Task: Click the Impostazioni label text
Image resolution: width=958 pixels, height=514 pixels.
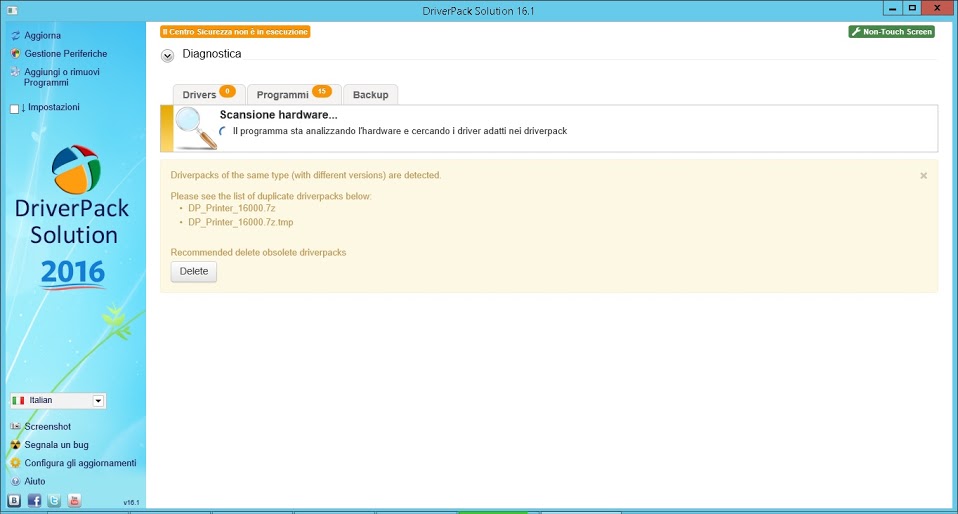Action: pos(54,107)
